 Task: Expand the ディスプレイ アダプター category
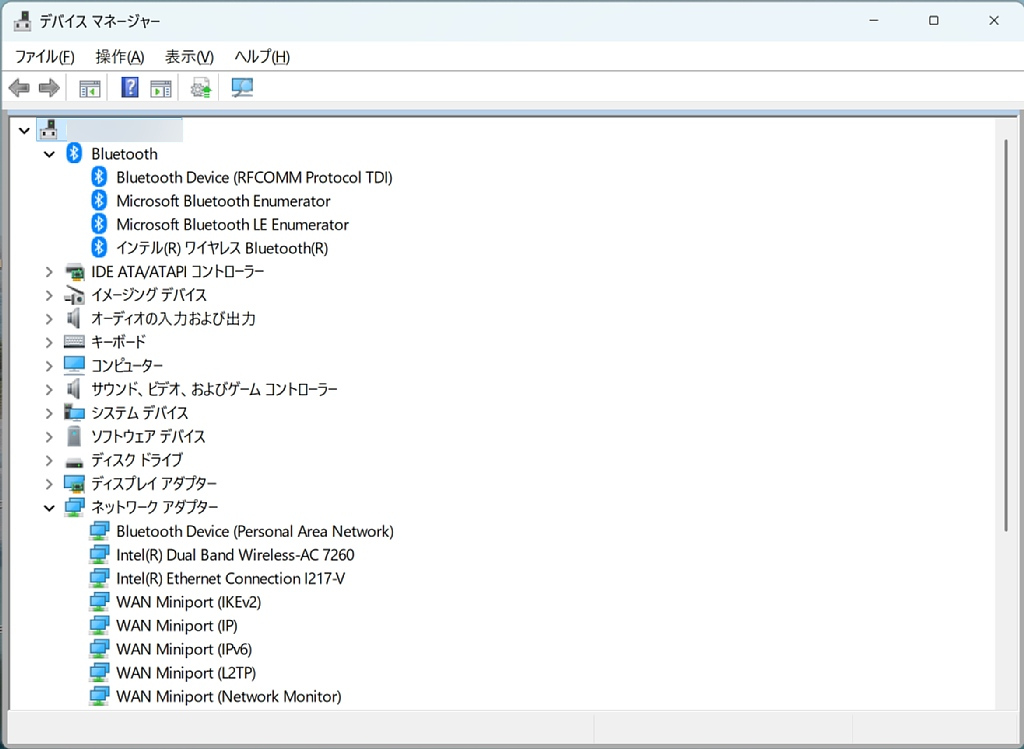point(49,483)
